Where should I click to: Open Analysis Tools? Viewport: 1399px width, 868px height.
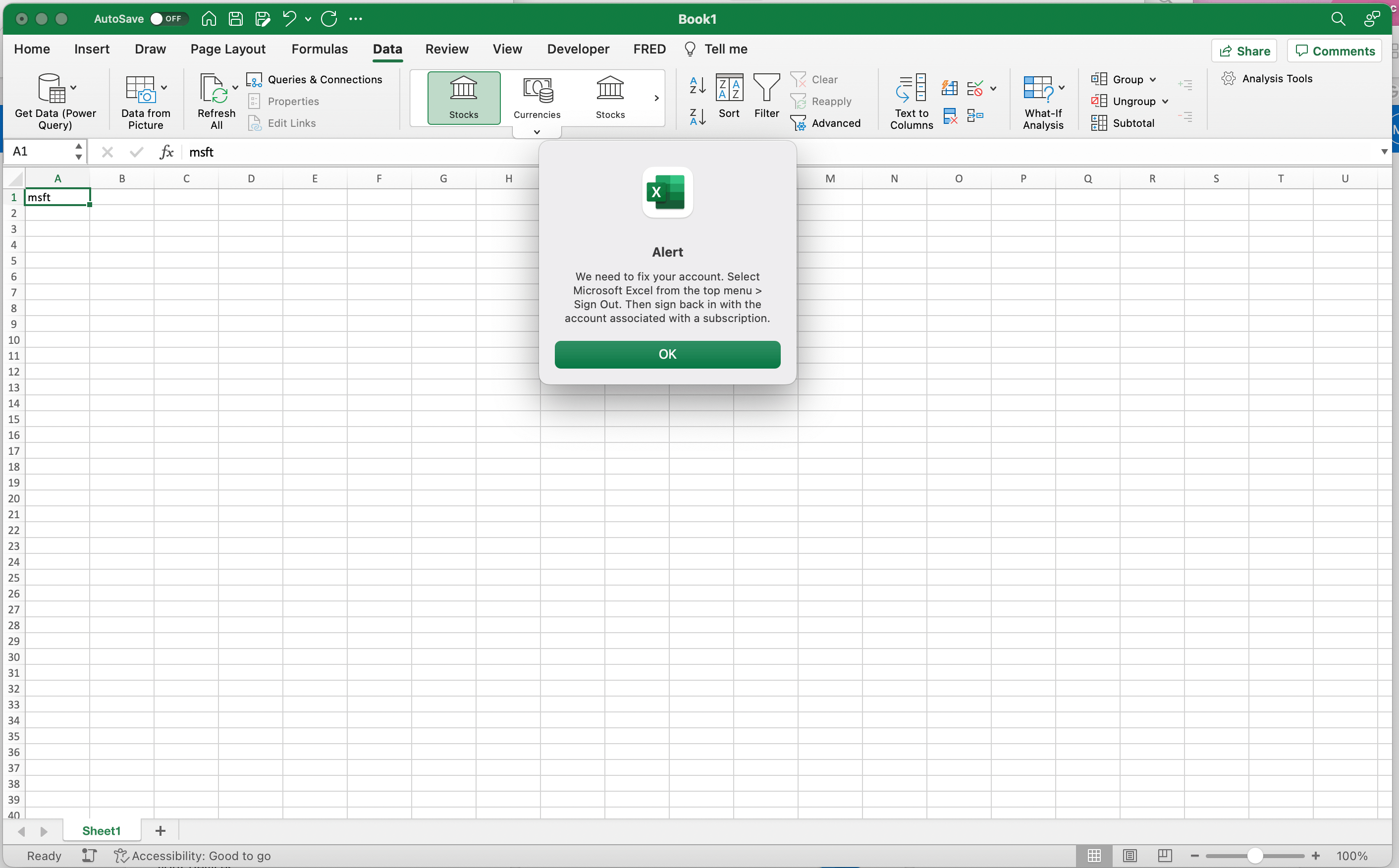click(1266, 79)
